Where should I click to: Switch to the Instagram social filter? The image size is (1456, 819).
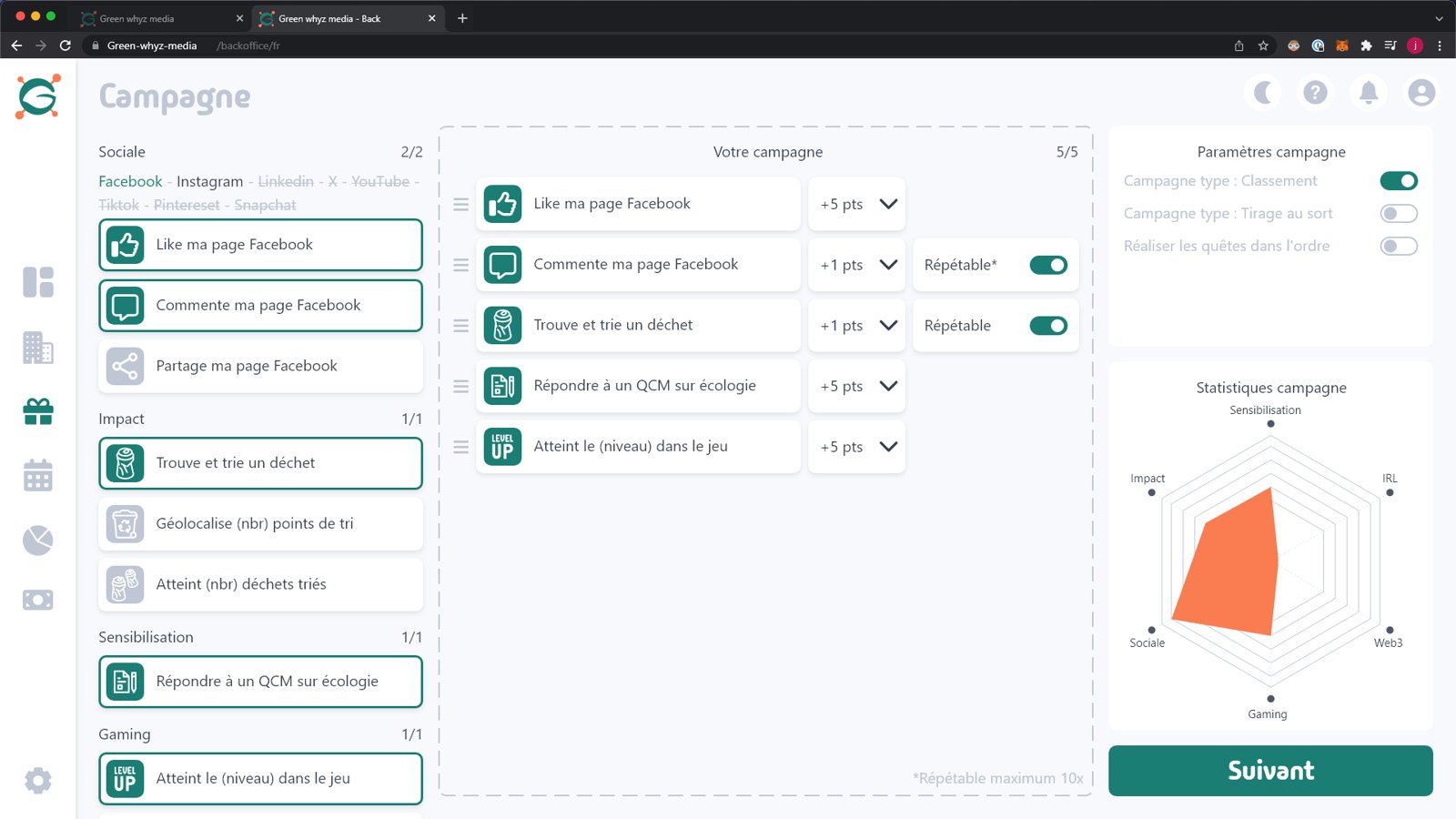(209, 181)
